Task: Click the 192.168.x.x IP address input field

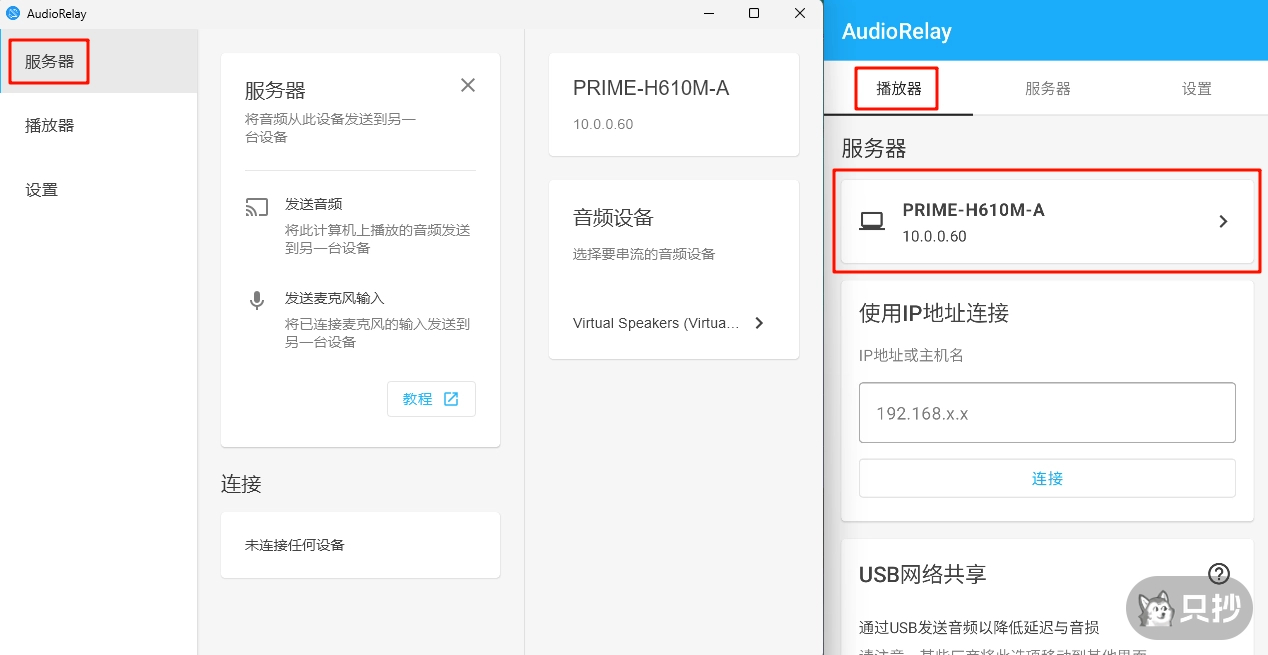Action: coord(1047,413)
